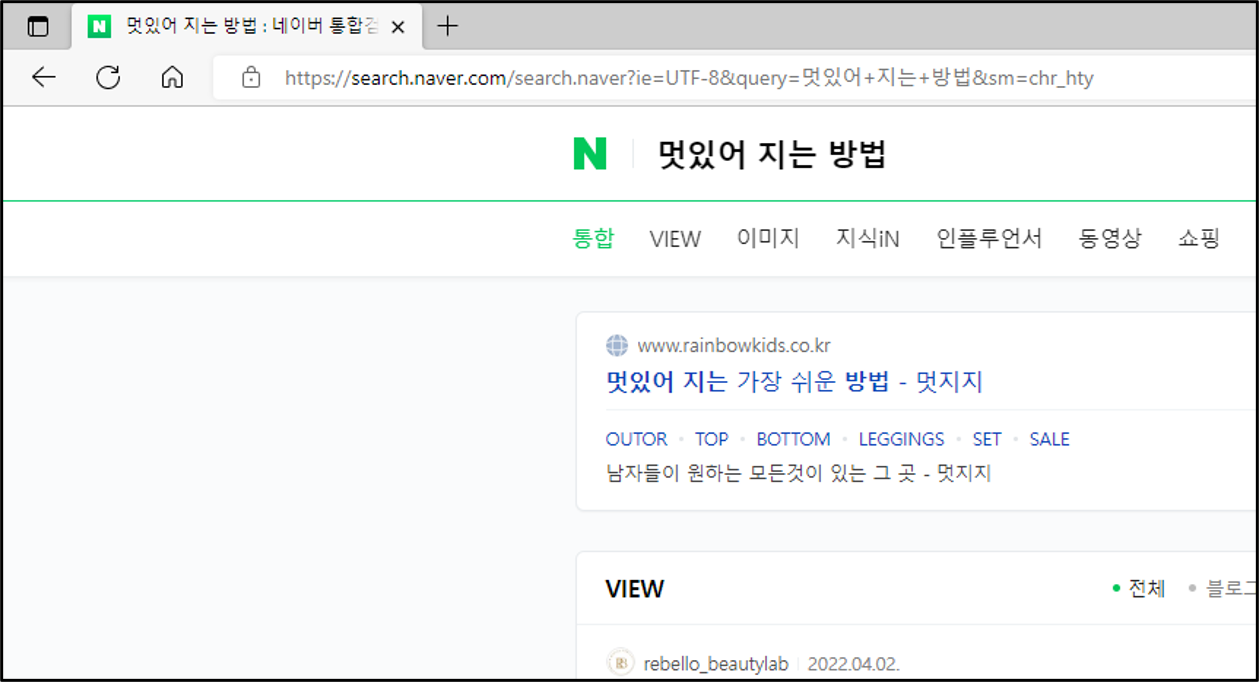This screenshot has height=682, width=1259.
Task: Open the BOTTOM sublink
Action: tap(793, 439)
